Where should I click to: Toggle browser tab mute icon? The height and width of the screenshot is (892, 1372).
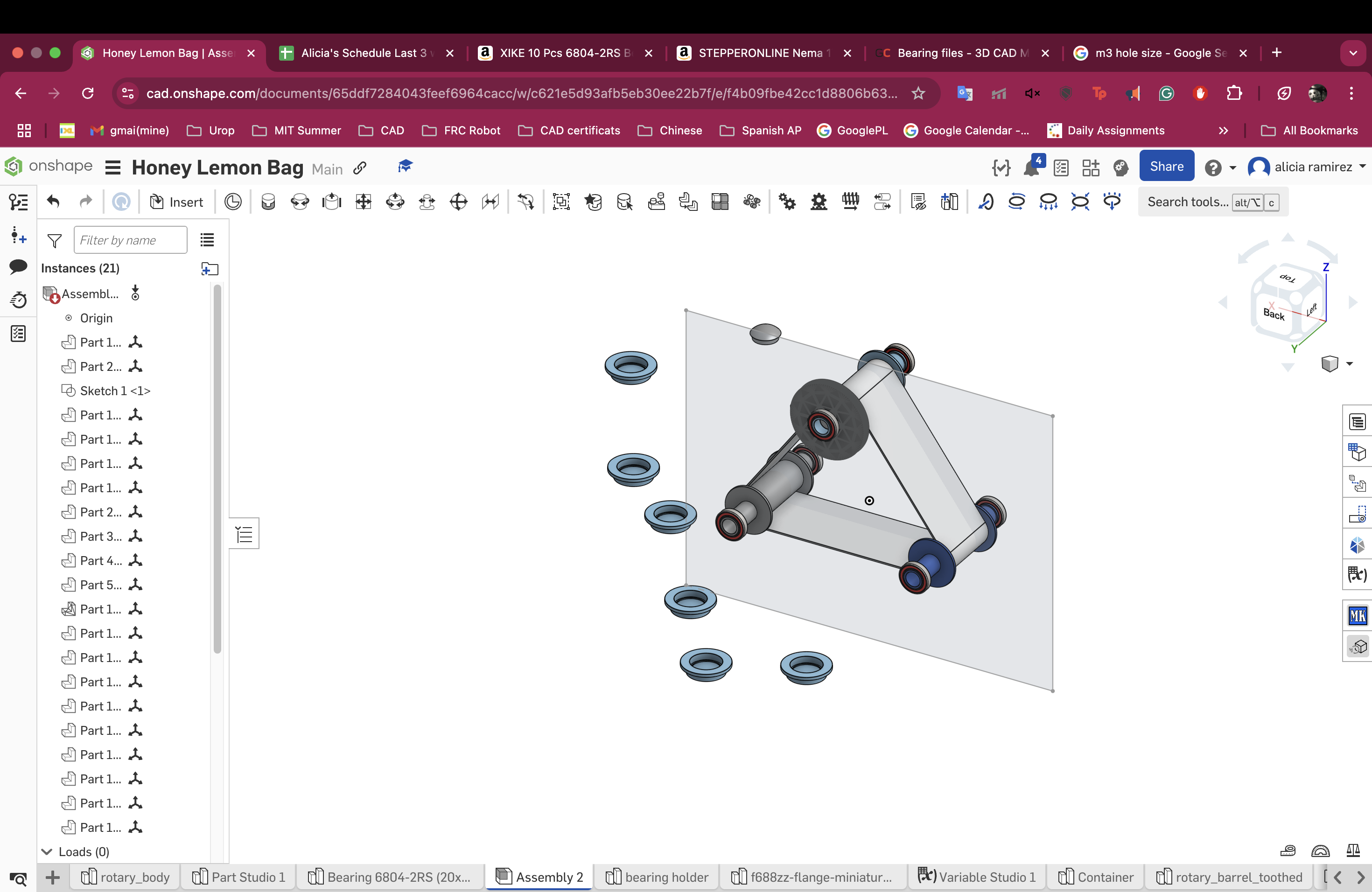click(1032, 93)
